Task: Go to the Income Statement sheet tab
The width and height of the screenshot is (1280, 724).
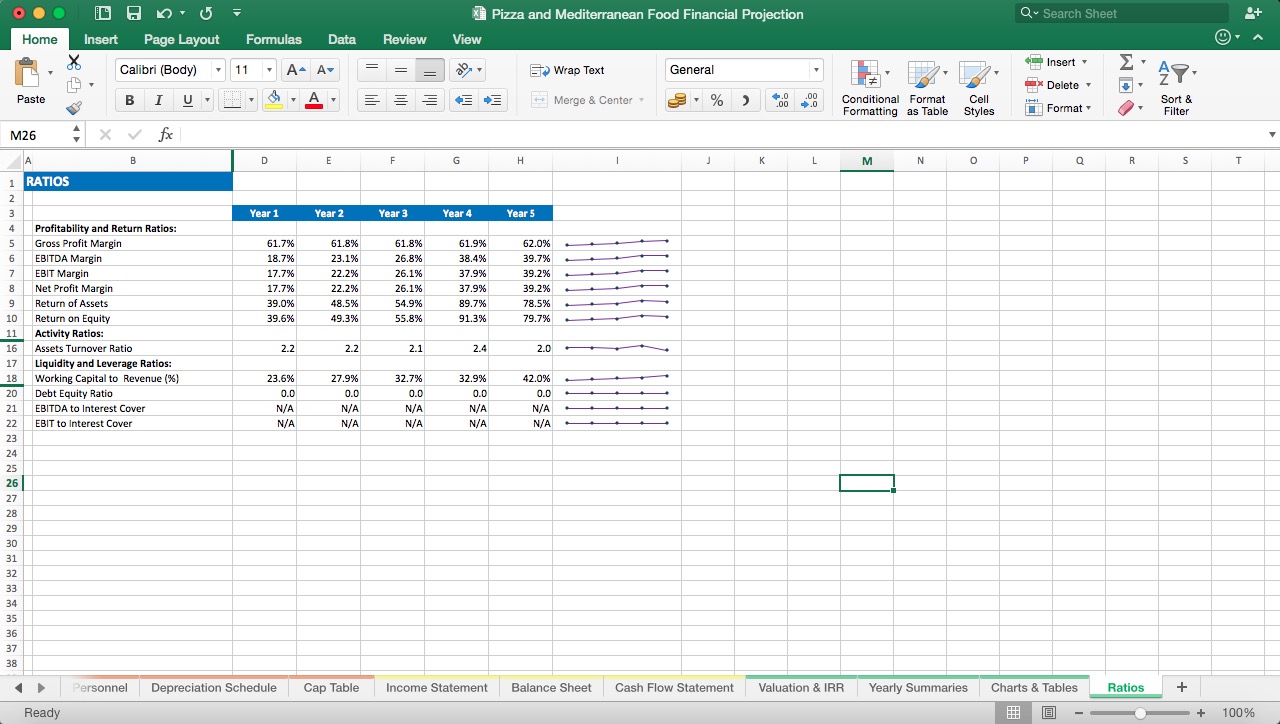Action: tap(437, 687)
